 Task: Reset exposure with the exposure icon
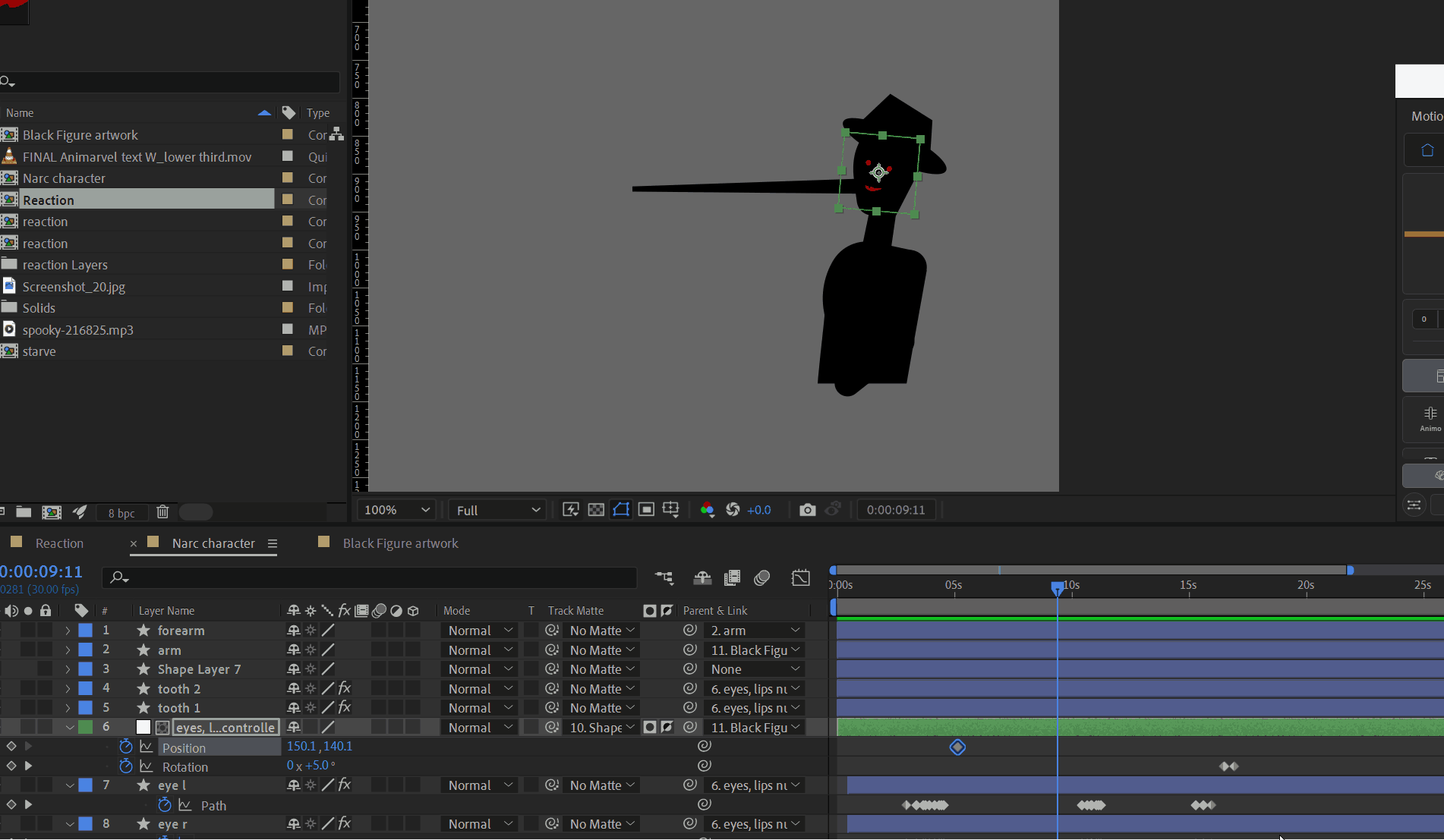coord(733,510)
